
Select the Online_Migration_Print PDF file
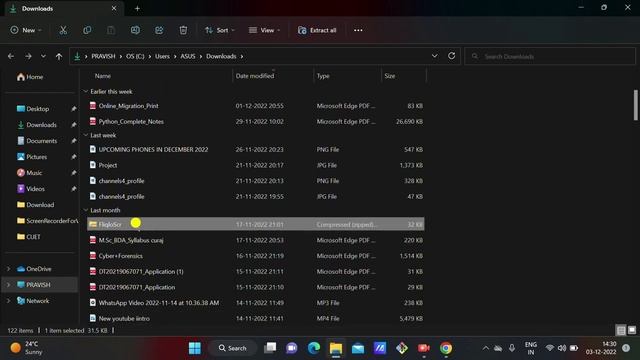click(x=256, y=106)
